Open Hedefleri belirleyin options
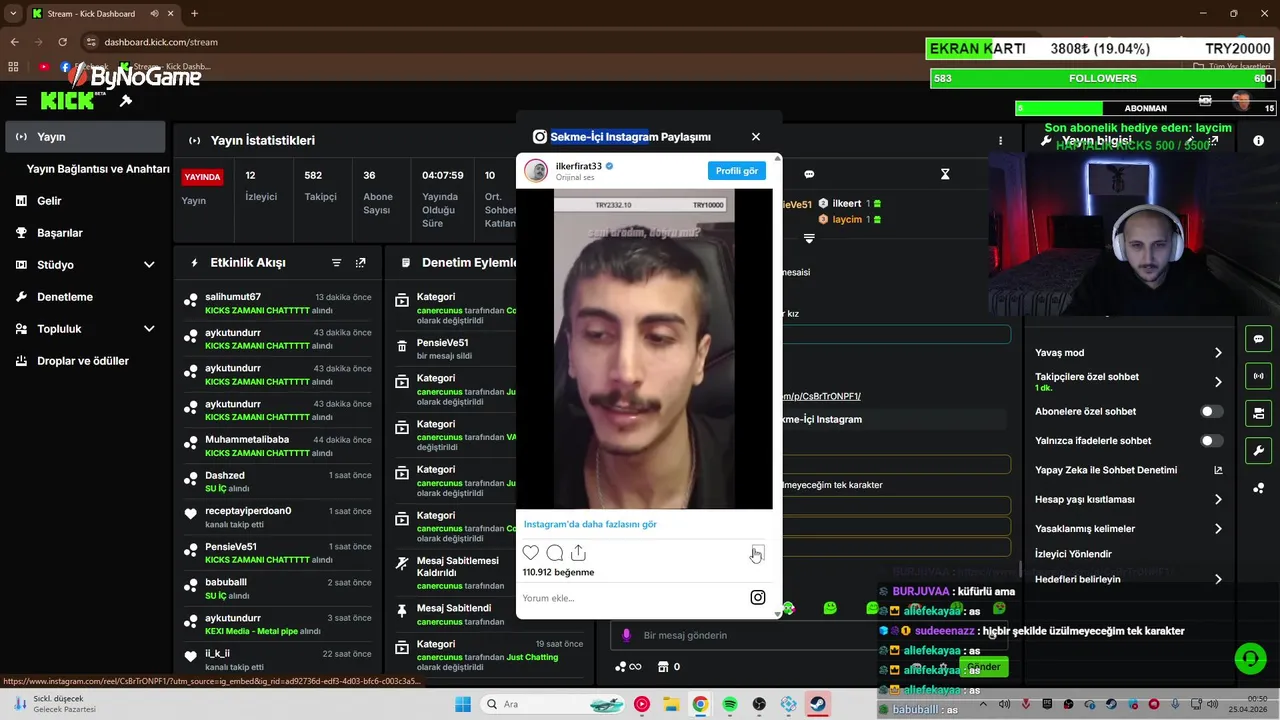 pos(1129,579)
